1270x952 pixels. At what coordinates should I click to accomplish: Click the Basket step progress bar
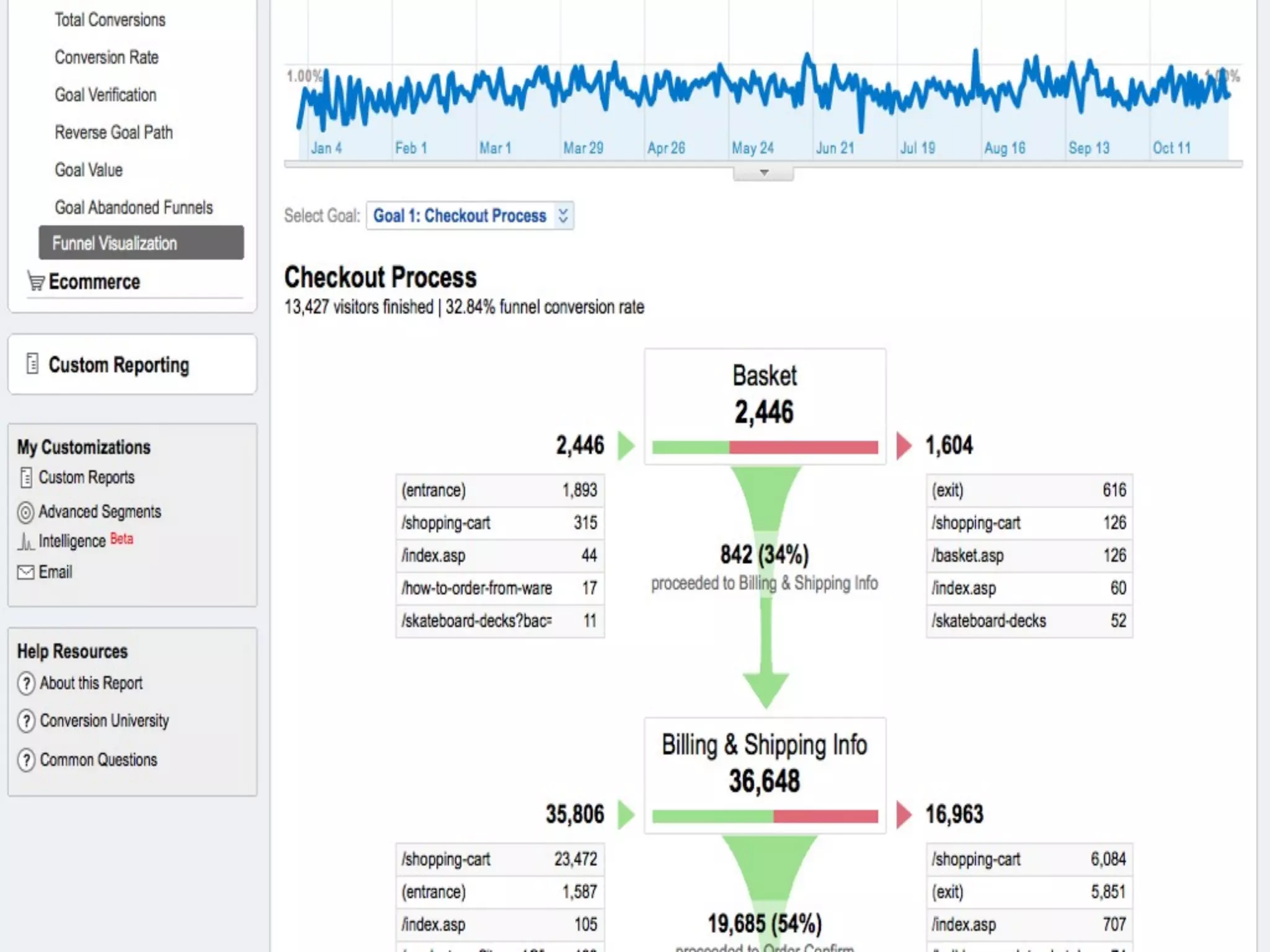(765, 447)
